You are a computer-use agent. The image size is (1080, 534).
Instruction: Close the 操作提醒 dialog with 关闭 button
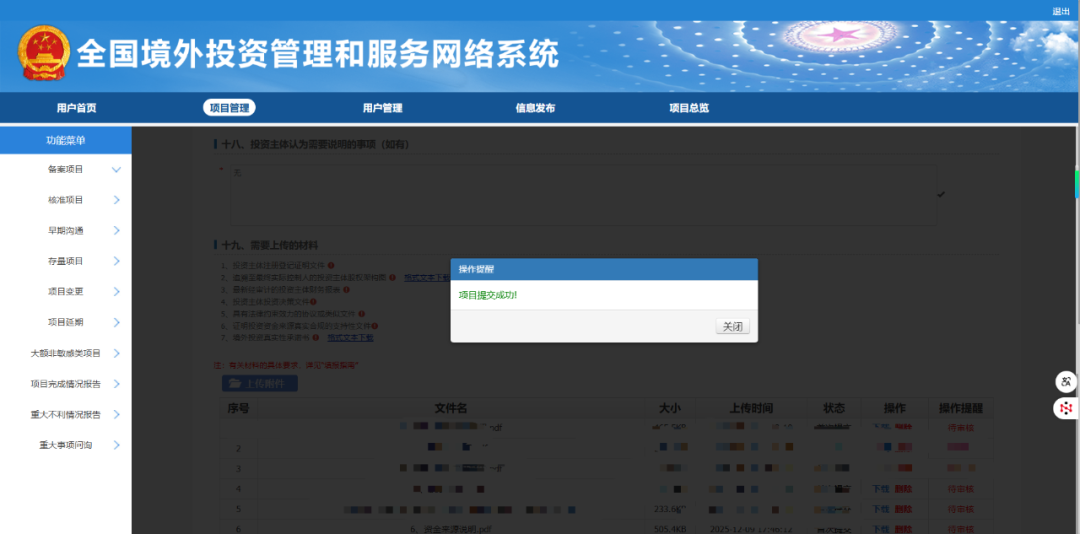pyautogui.click(x=732, y=327)
